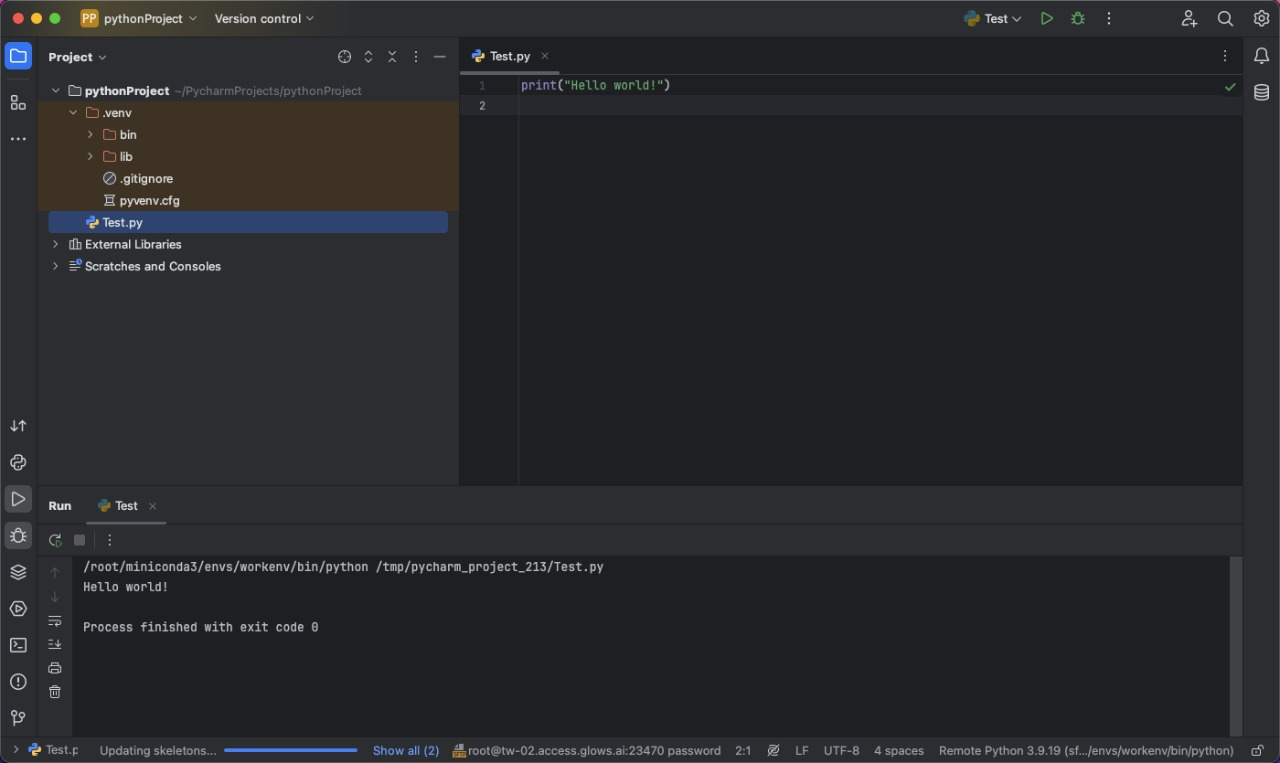Open the Version control dropdown

pyautogui.click(x=264, y=18)
